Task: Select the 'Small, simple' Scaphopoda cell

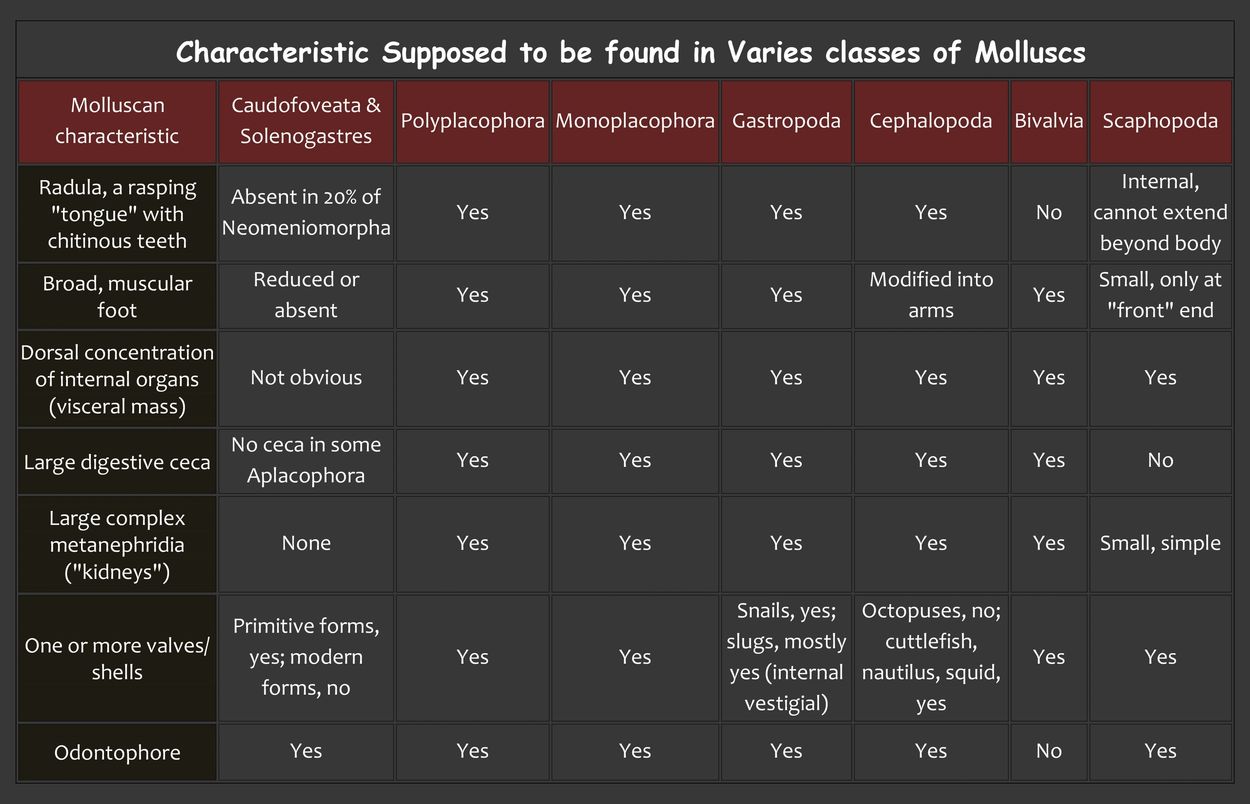Action: click(x=1160, y=543)
